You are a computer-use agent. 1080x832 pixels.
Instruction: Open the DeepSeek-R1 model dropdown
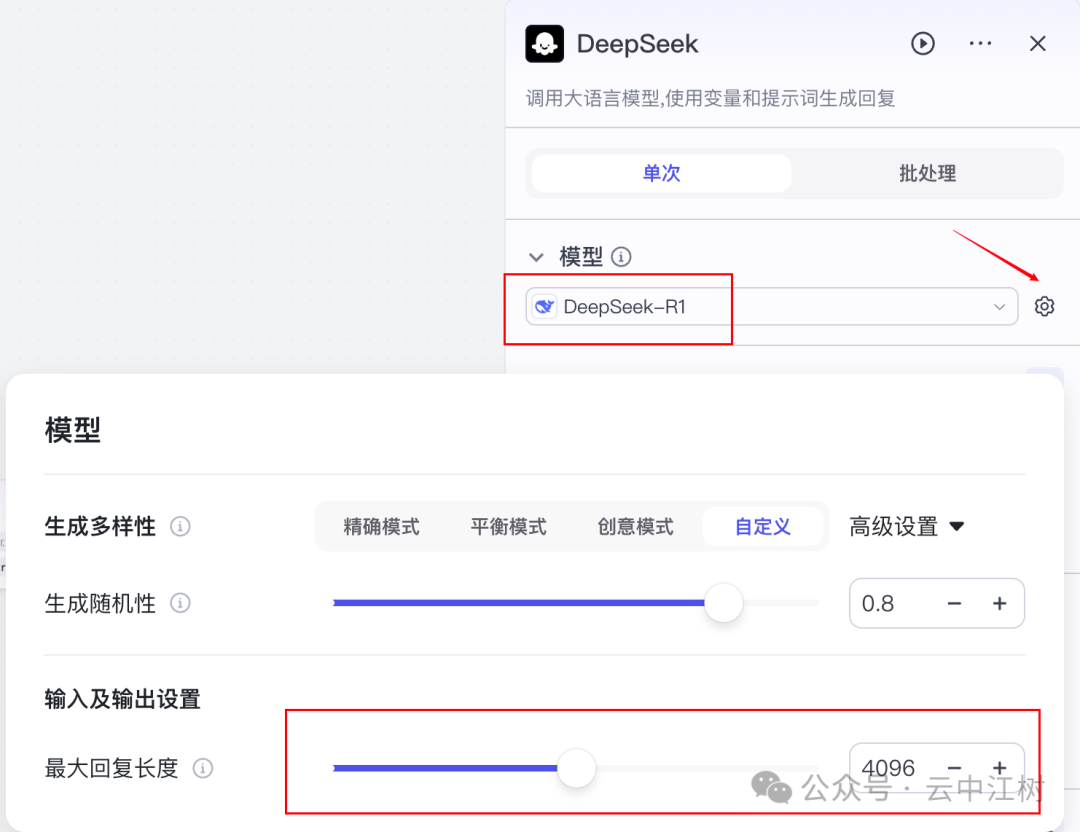pyautogui.click(x=771, y=306)
